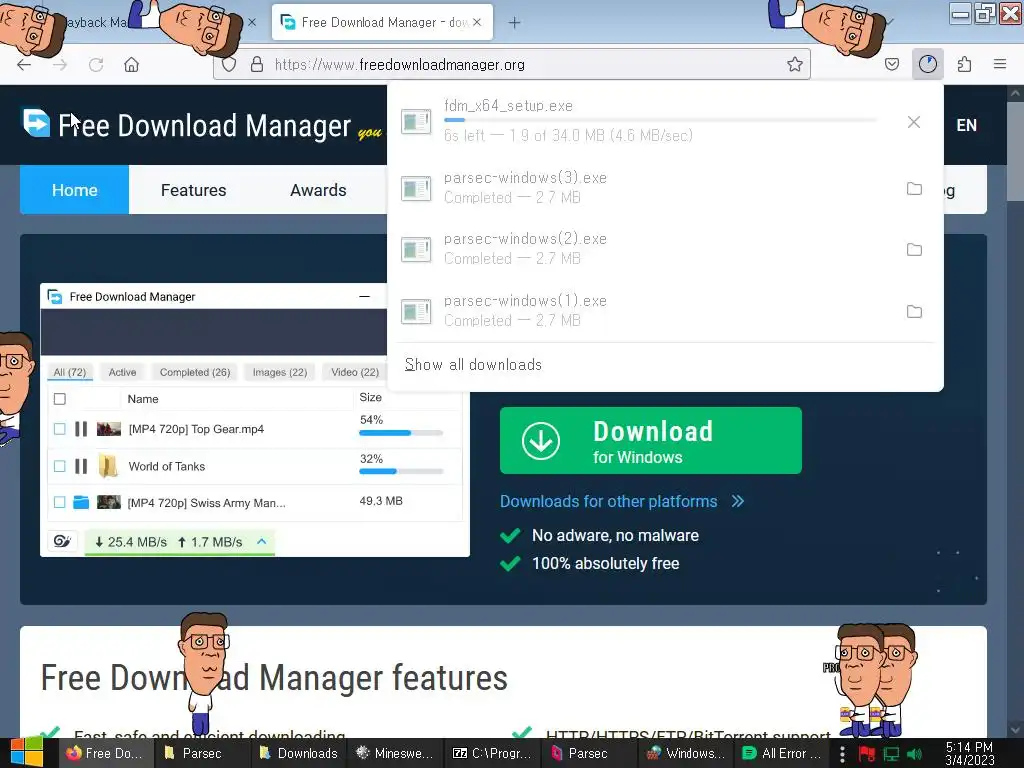Image resolution: width=1024 pixels, height=768 pixels.
Task: Pause the World of Tanks download
Action: [x=81, y=466]
